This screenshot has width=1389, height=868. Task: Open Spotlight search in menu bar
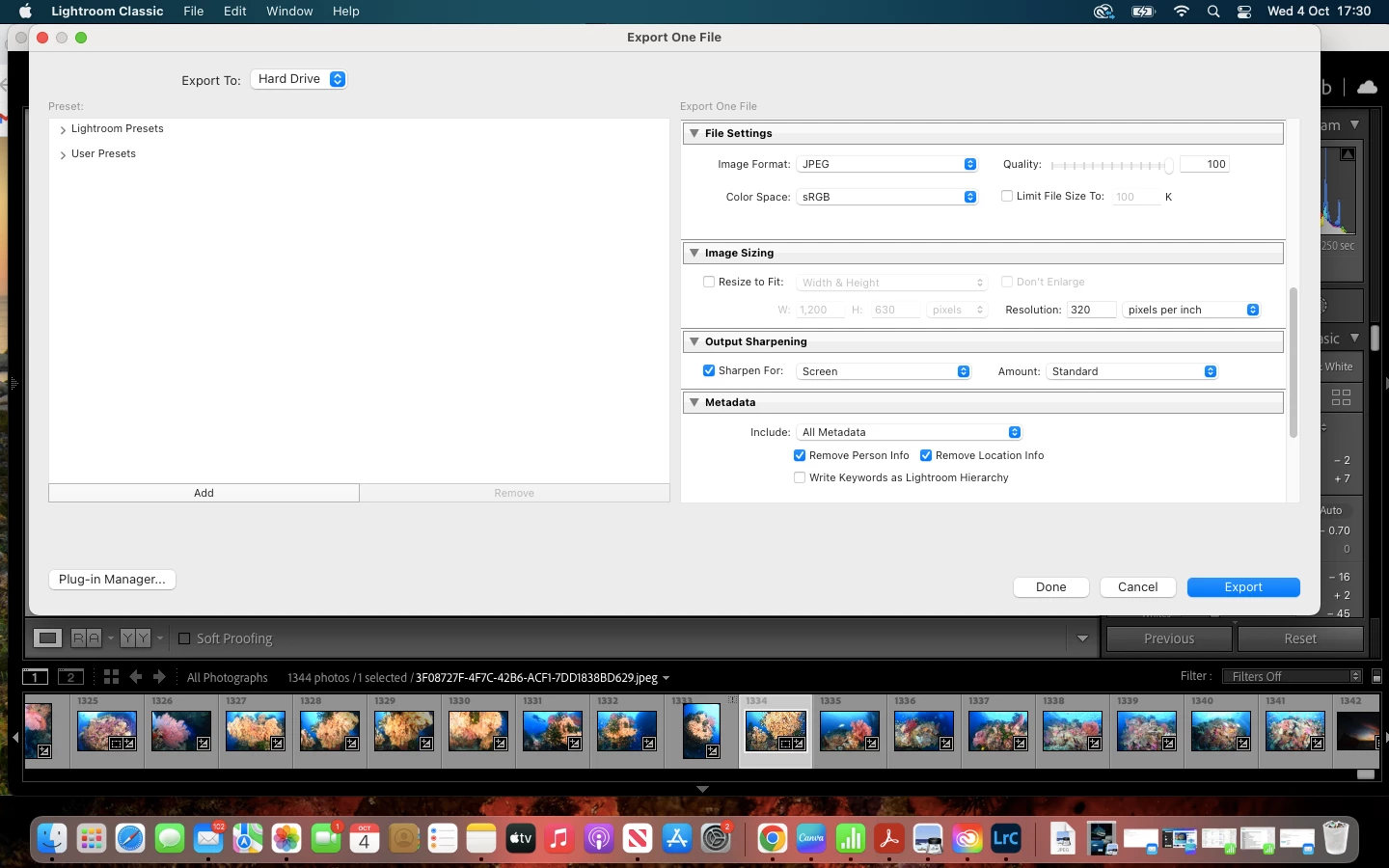click(x=1213, y=12)
